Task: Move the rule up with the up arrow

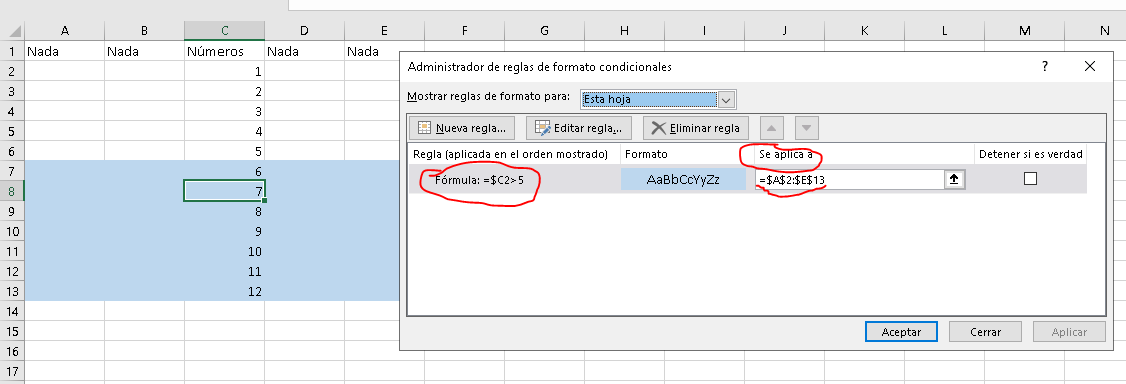Action: [772, 128]
